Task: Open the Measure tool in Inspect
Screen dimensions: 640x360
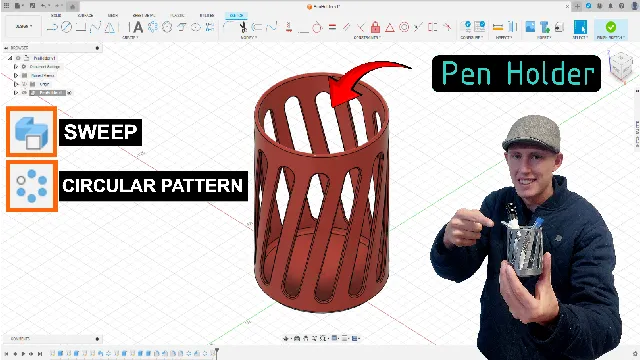Action: (x=498, y=27)
